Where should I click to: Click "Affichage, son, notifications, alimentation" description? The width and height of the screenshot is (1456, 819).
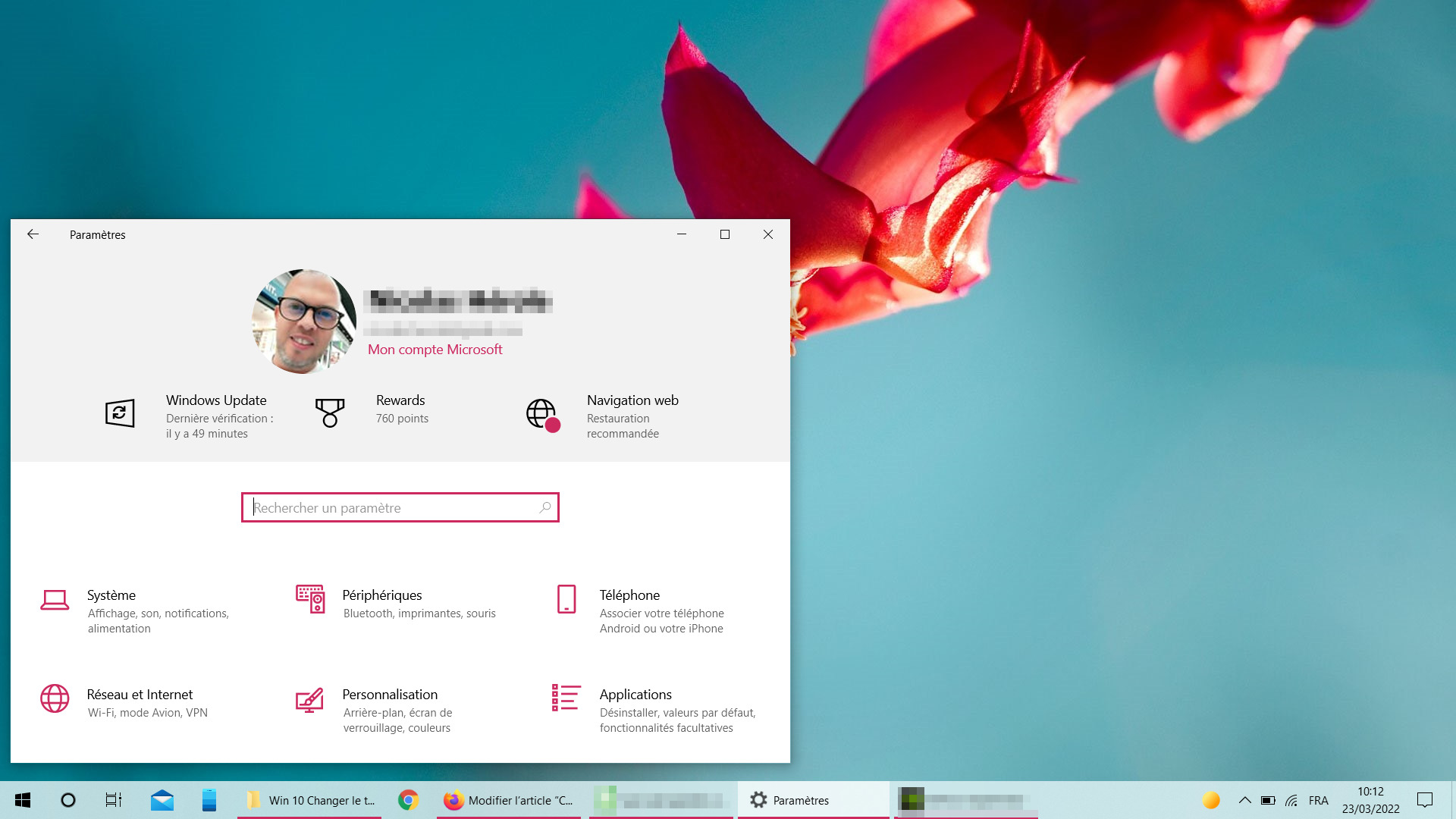pos(158,621)
